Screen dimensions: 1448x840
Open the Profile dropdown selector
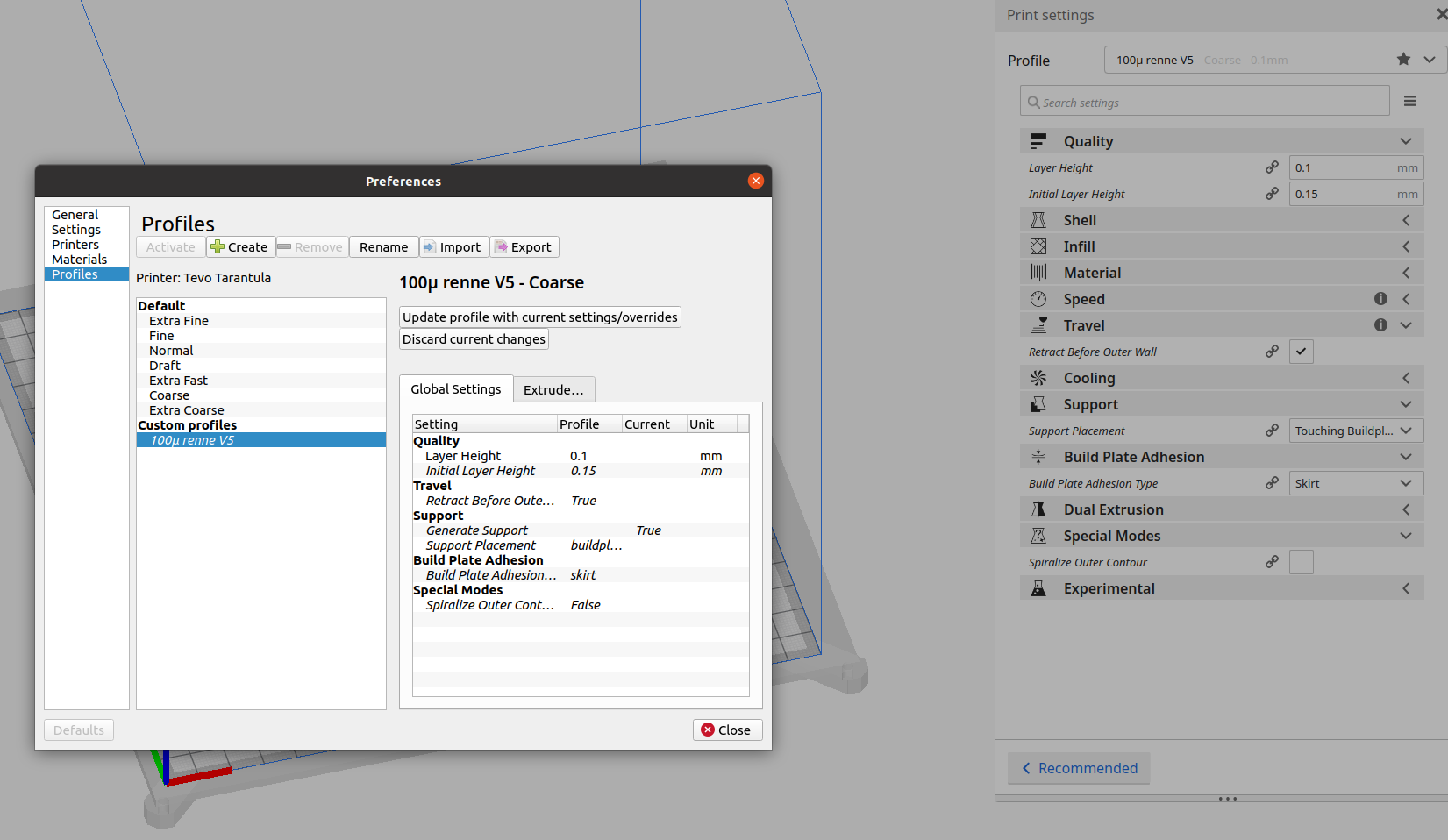click(1275, 60)
